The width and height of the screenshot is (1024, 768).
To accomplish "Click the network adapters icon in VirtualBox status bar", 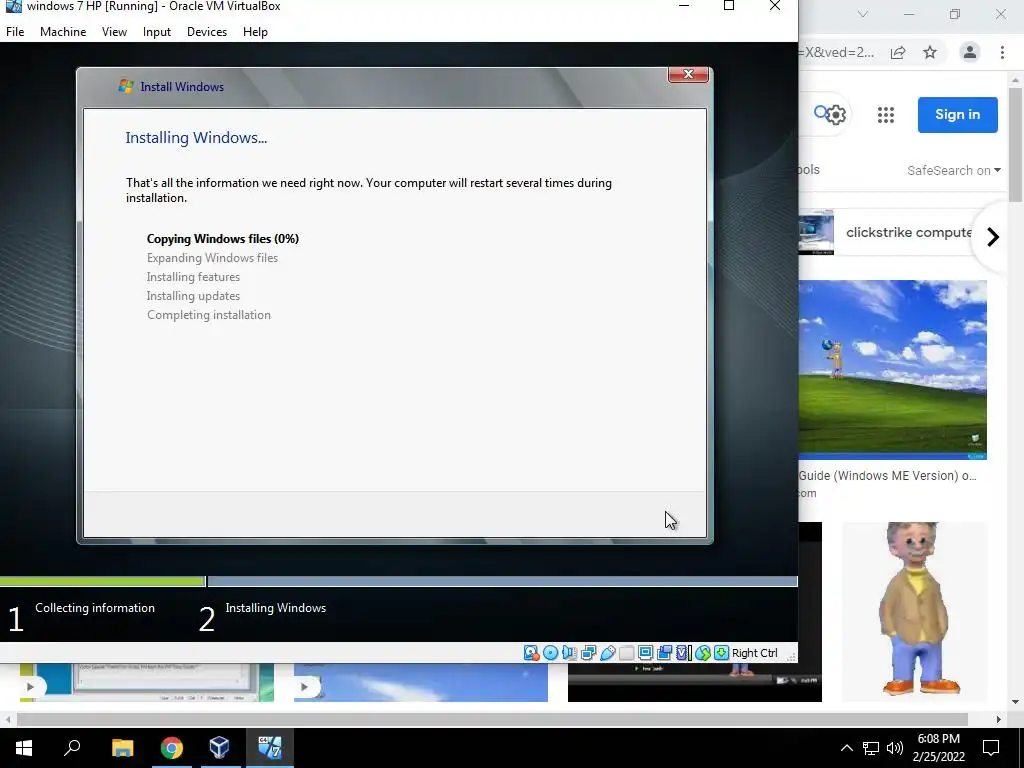I will 588,652.
